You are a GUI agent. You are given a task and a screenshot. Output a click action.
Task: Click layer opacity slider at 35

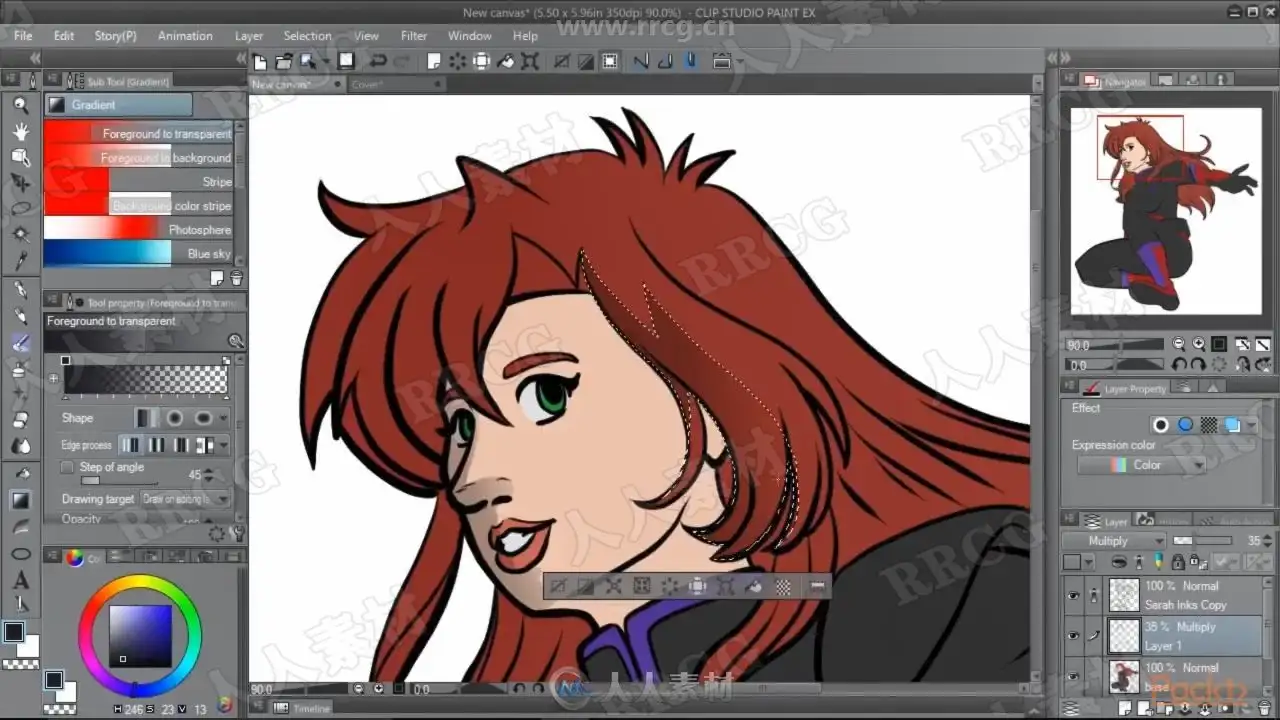tap(1201, 541)
